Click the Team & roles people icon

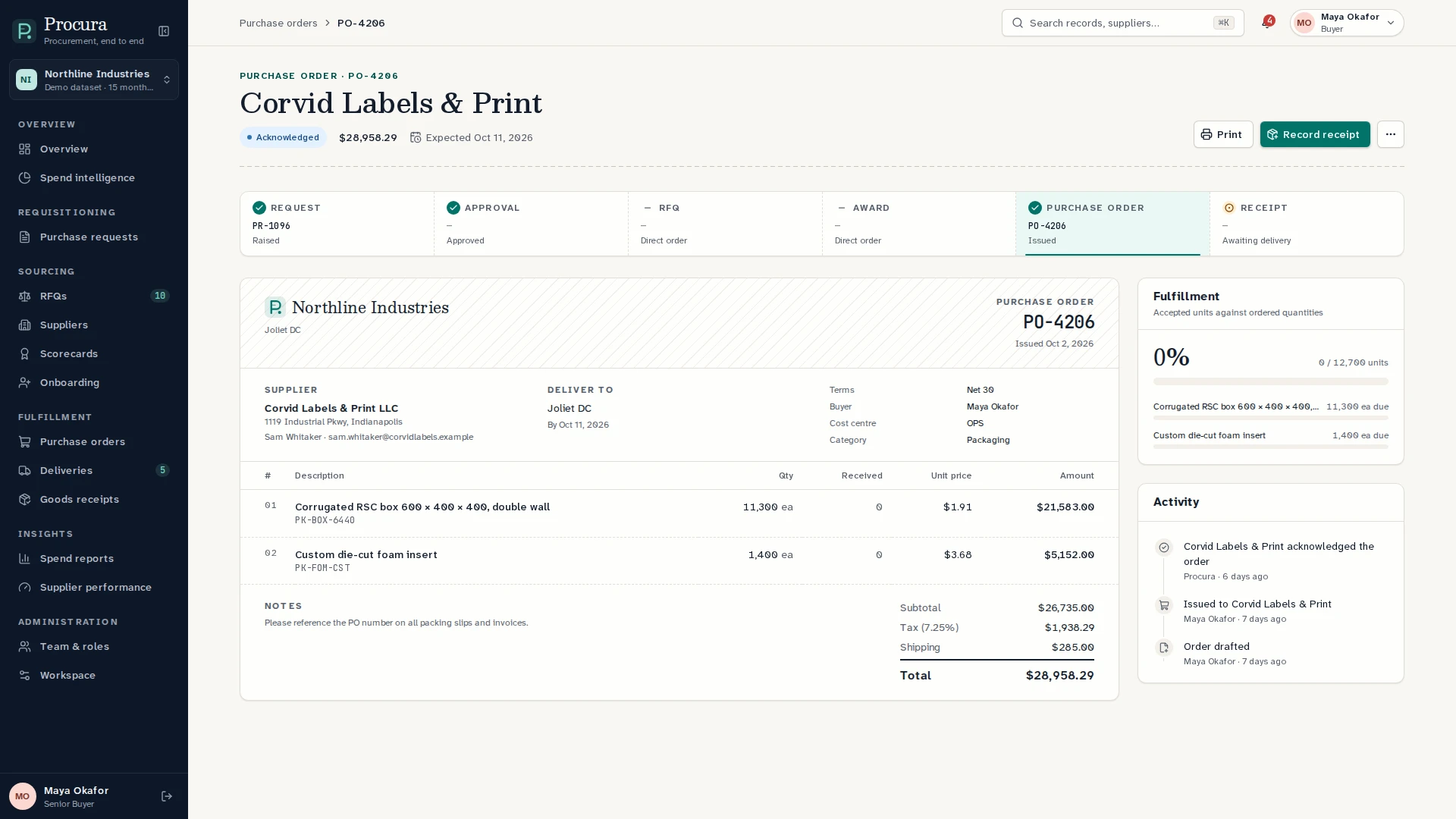(25, 647)
